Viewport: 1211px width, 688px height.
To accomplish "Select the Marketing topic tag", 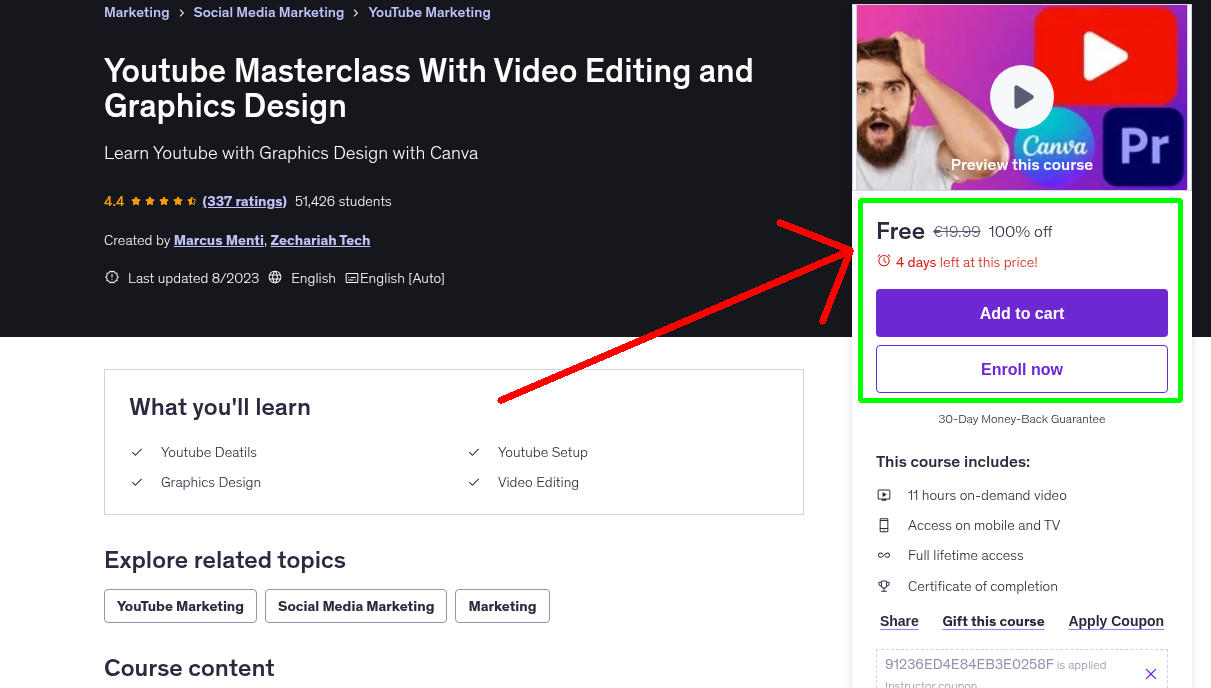I will click(502, 606).
